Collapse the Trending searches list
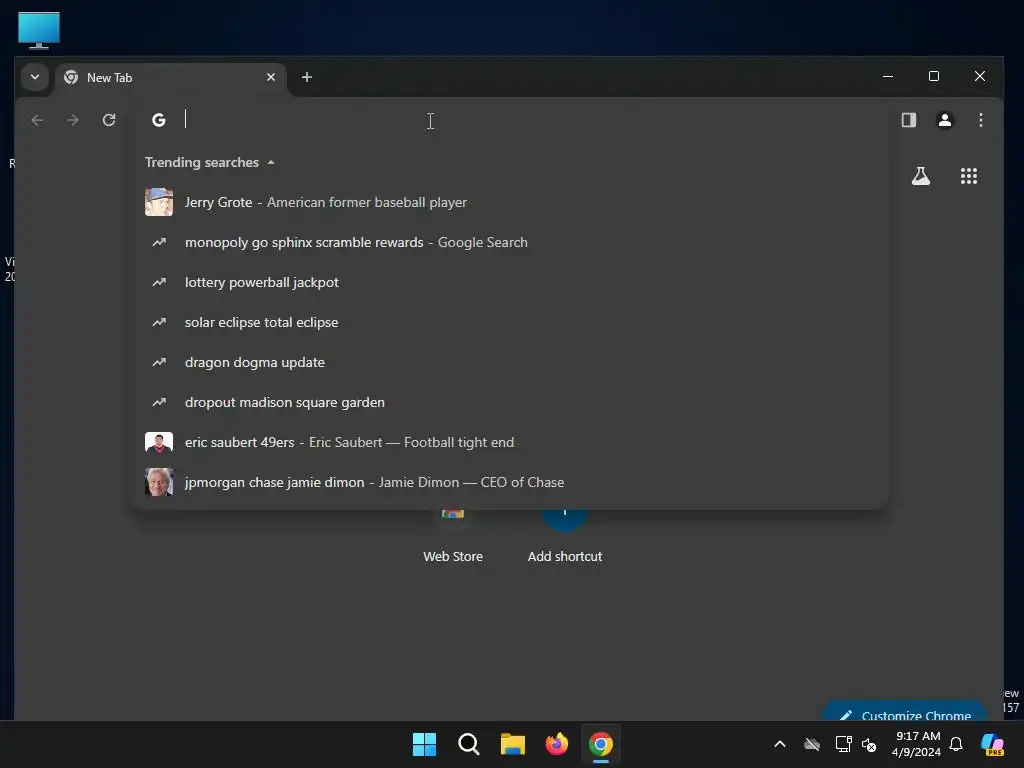Image resolution: width=1024 pixels, height=768 pixels. (x=210, y=162)
